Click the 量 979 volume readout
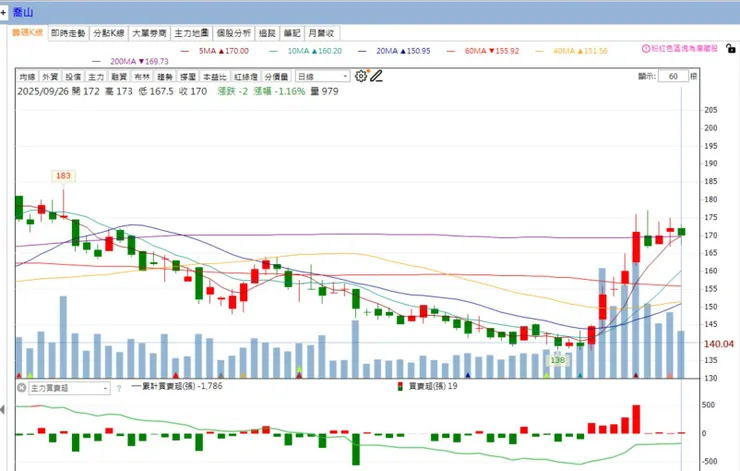The width and height of the screenshot is (740, 471). click(324, 92)
